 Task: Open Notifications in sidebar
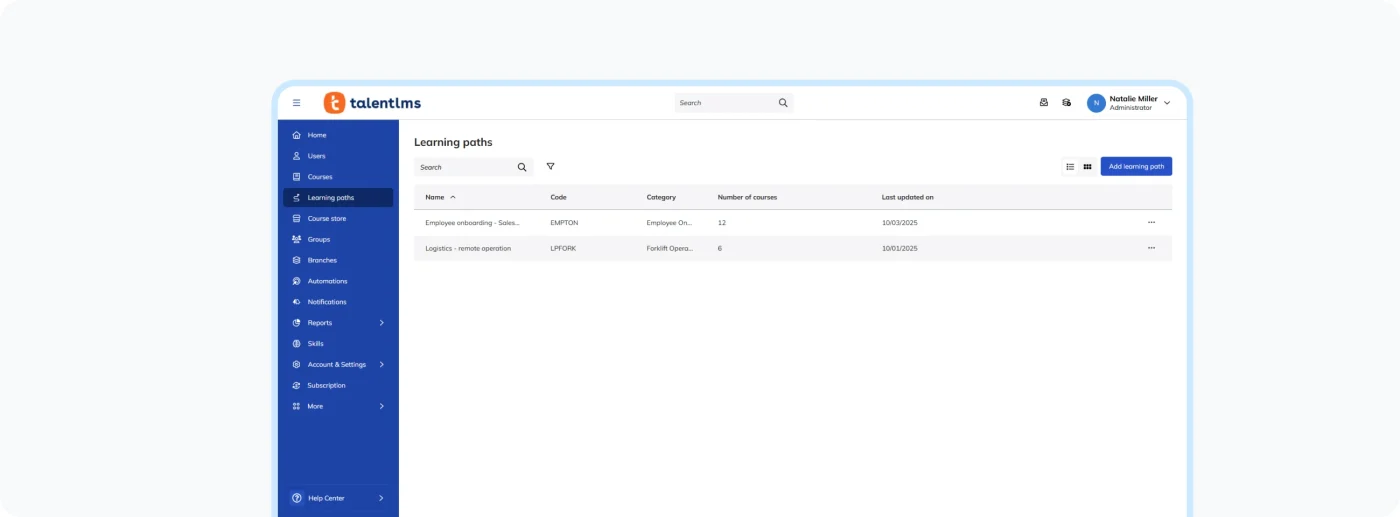338,302
